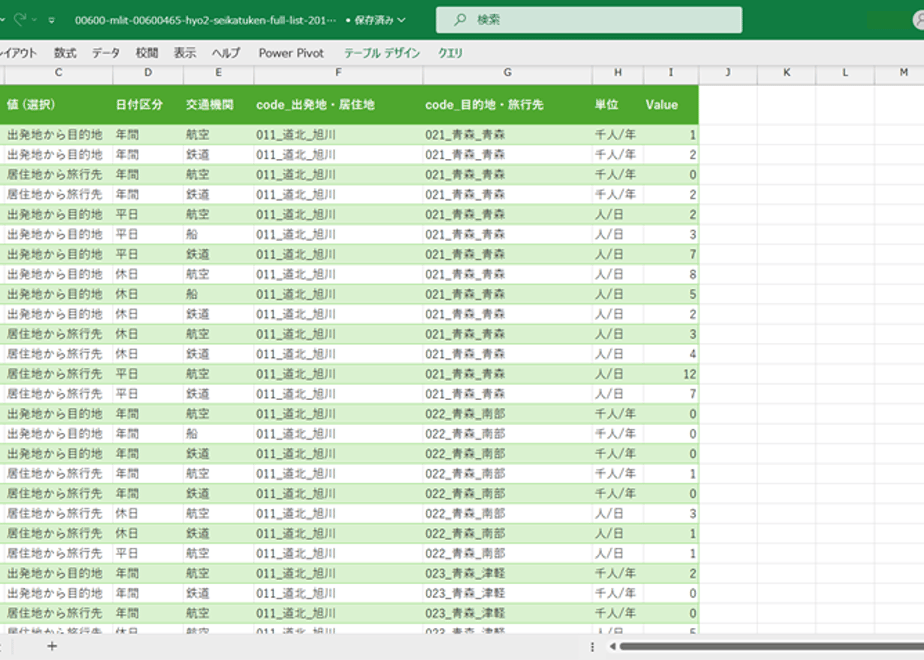The width and height of the screenshot is (924, 660).
Task: Select column F header
Action: pyautogui.click(x=338, y=72)
